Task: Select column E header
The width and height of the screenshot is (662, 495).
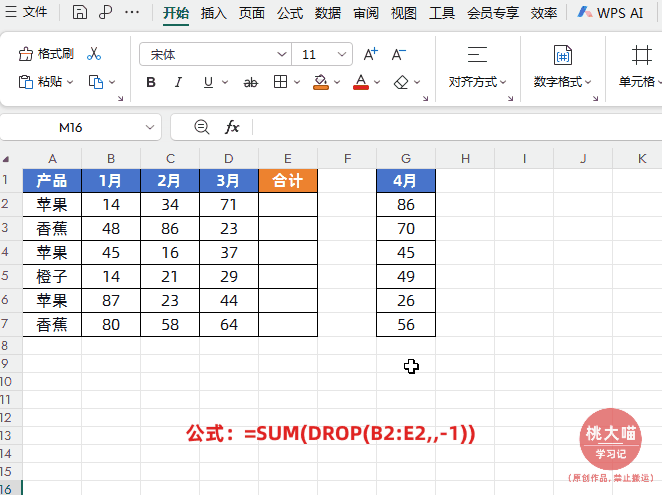Action: (288, 159)
